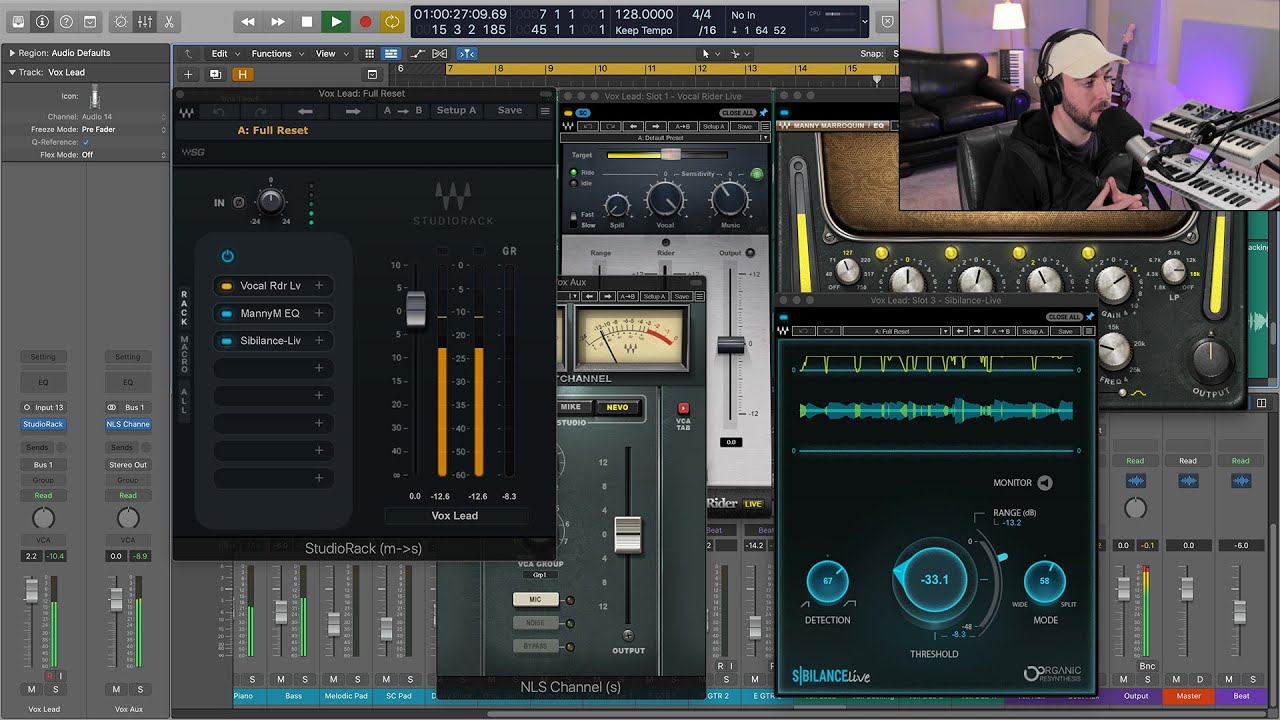
Task: Start playback with the green Play button
Action: (x=336, y=21)
